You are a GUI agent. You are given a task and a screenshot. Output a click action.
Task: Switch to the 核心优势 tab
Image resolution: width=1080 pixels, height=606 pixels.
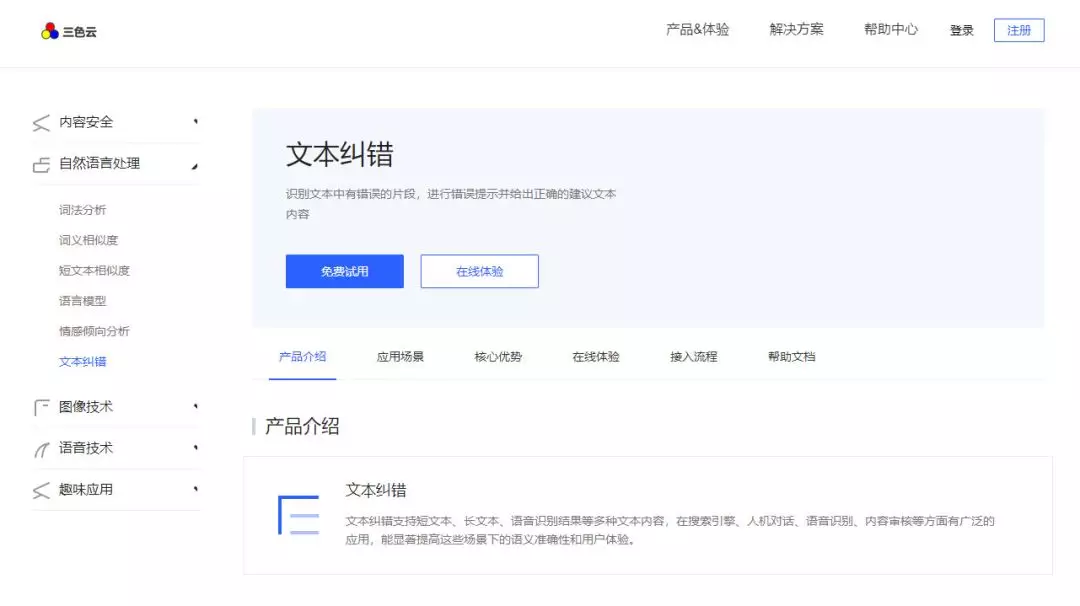point(498,357)
